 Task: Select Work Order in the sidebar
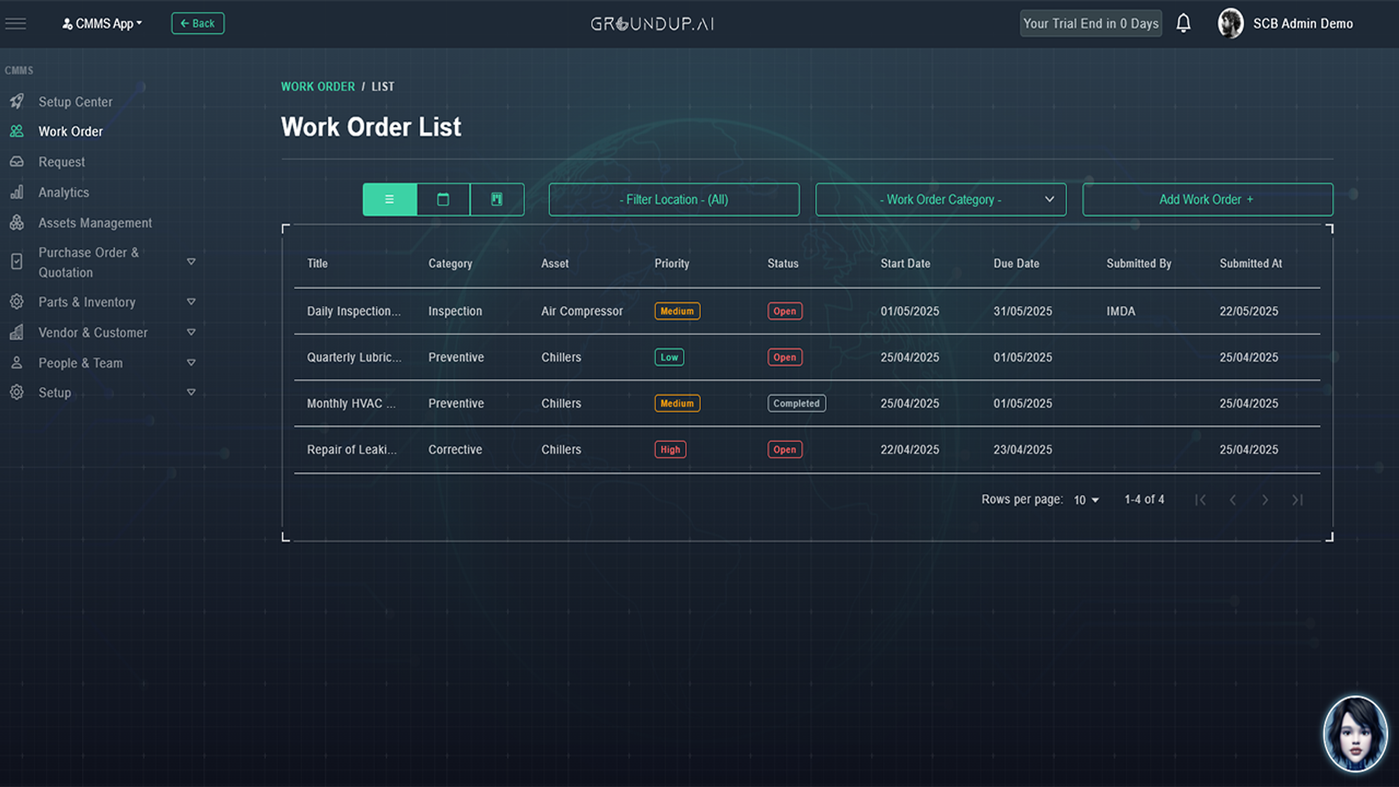coord(70,132)
